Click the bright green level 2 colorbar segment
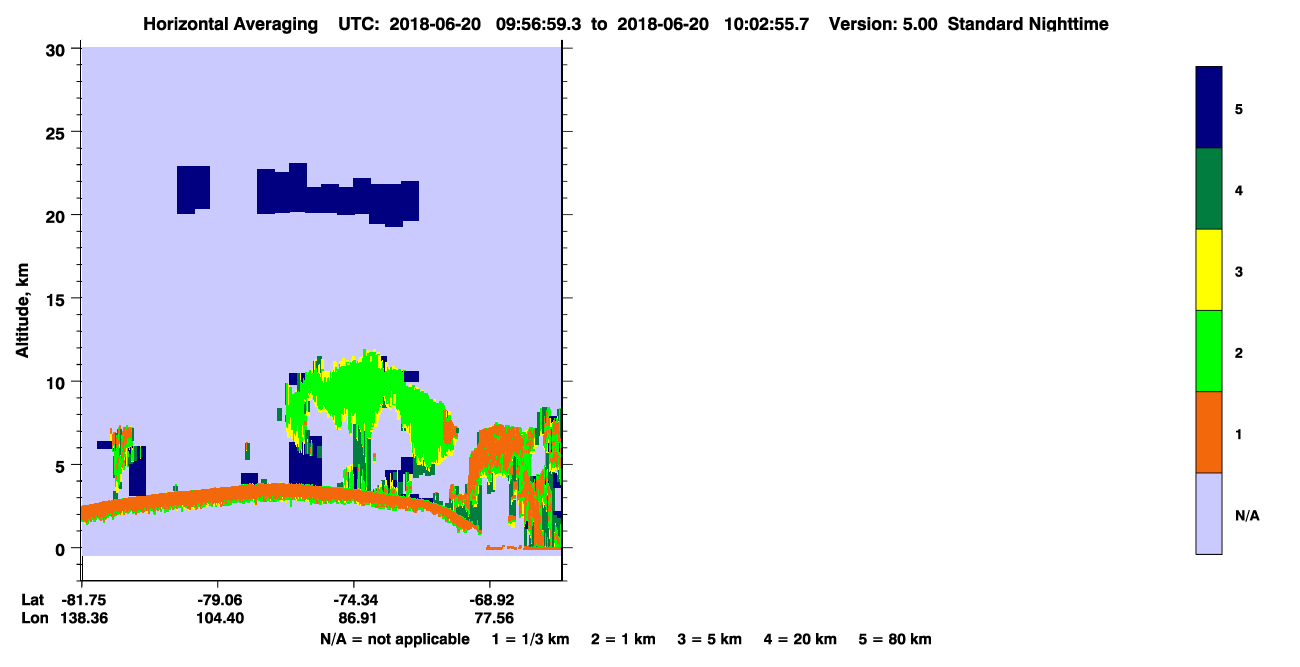Viewport: 1300px width, 667px height. (x=1209, y=351)
